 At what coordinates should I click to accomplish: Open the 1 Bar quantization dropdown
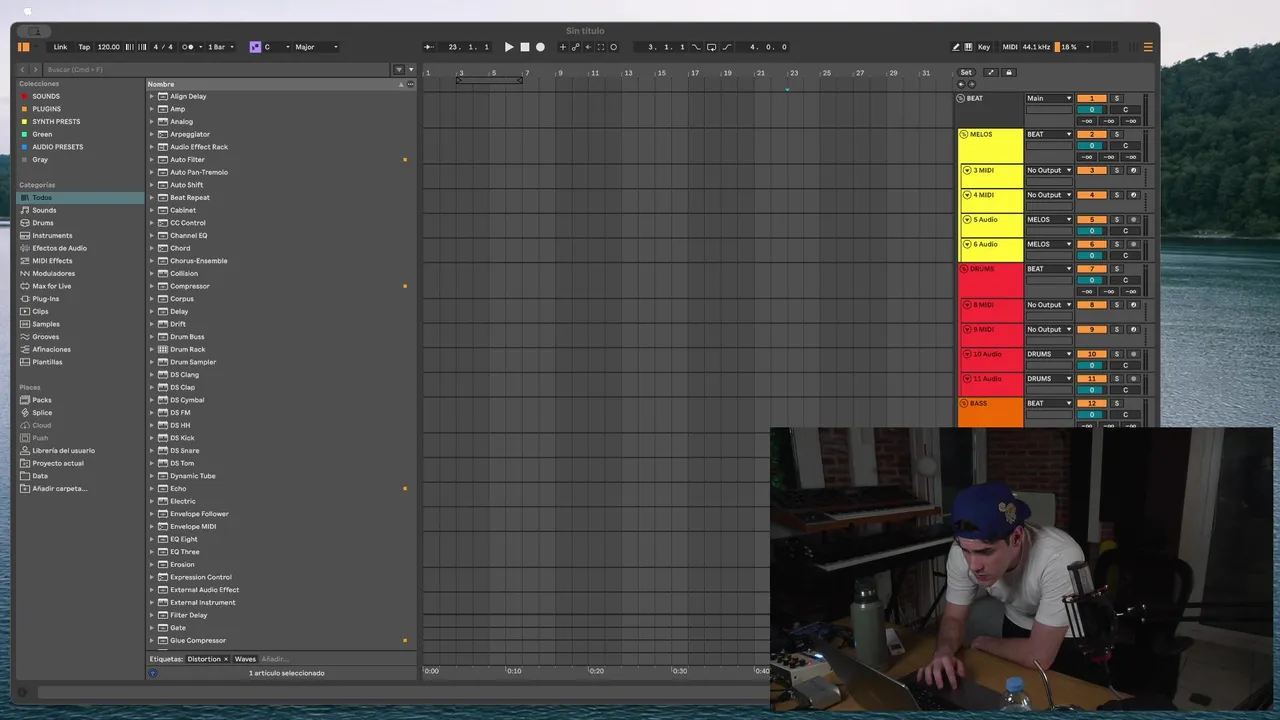(x=220, y=47)
